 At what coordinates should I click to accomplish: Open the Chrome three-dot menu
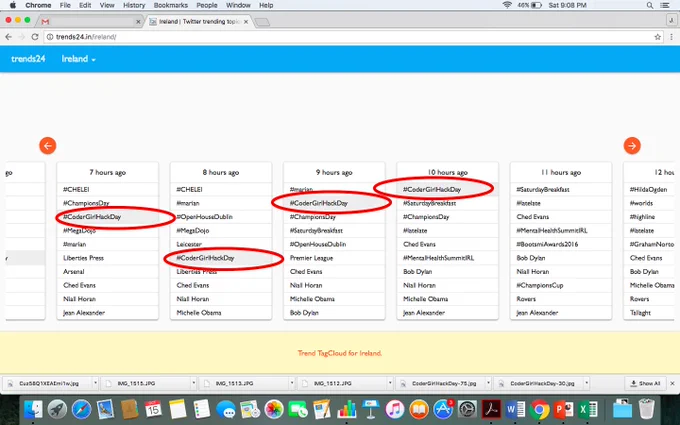click(671, 37)
